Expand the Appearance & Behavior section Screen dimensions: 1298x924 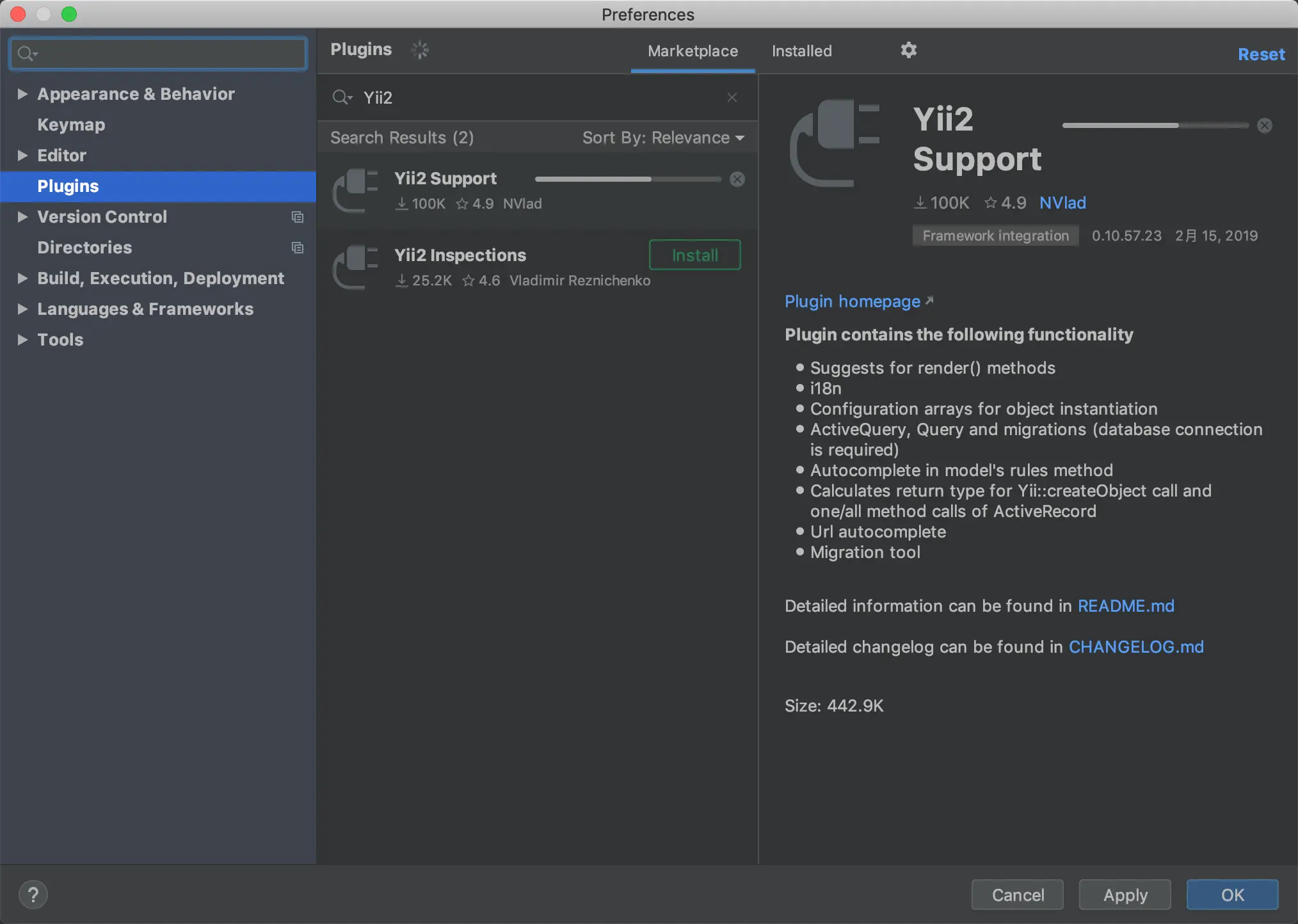(22, 94)
